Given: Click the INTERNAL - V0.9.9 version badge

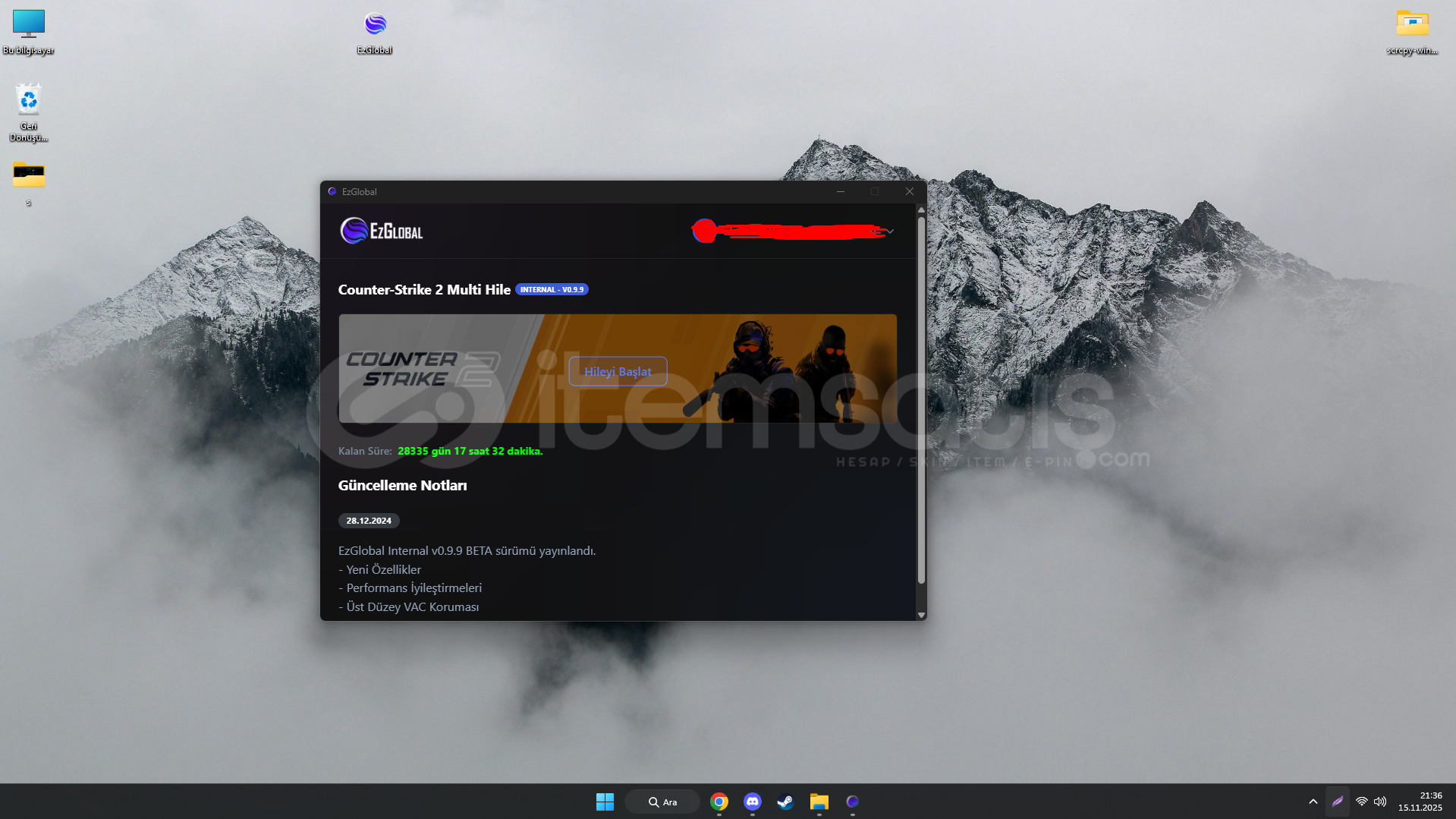Looking at the screenshot, I should (552, 289).
